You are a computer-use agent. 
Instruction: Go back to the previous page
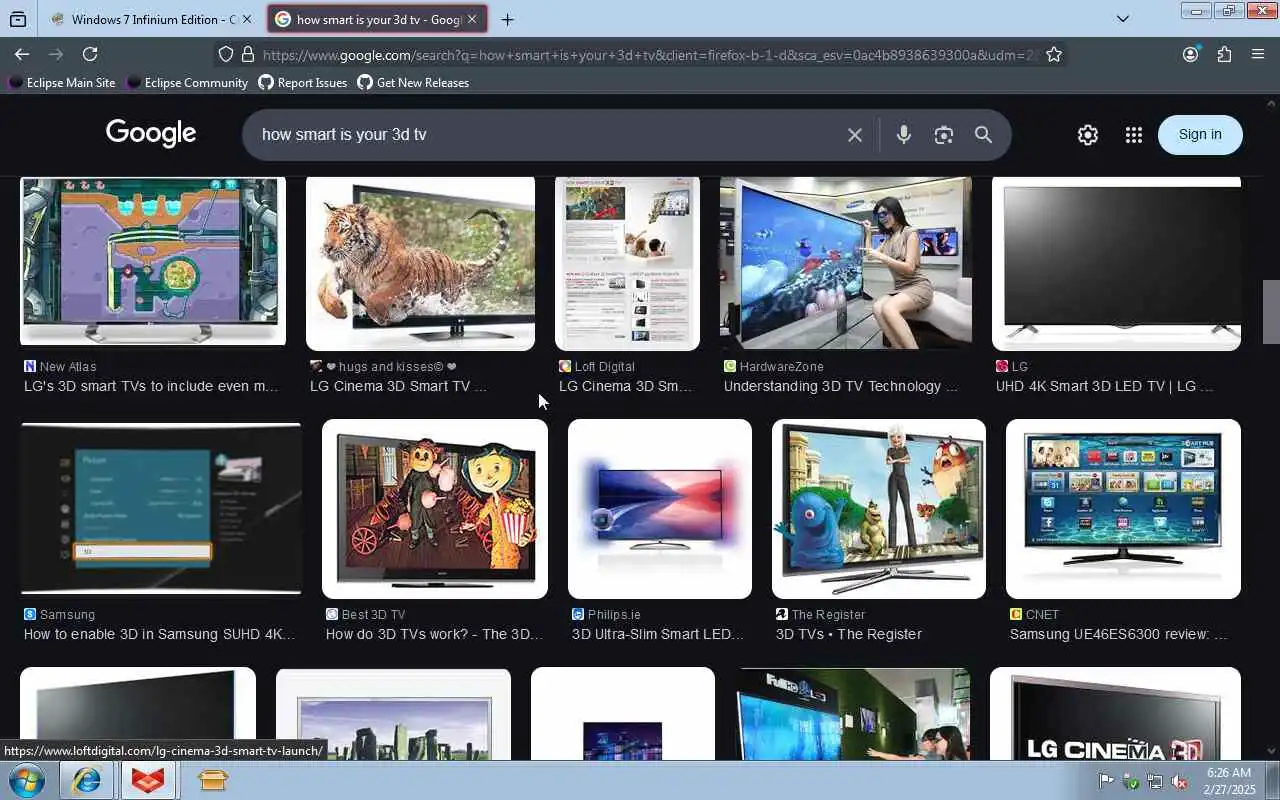click(x=22, y=54)
